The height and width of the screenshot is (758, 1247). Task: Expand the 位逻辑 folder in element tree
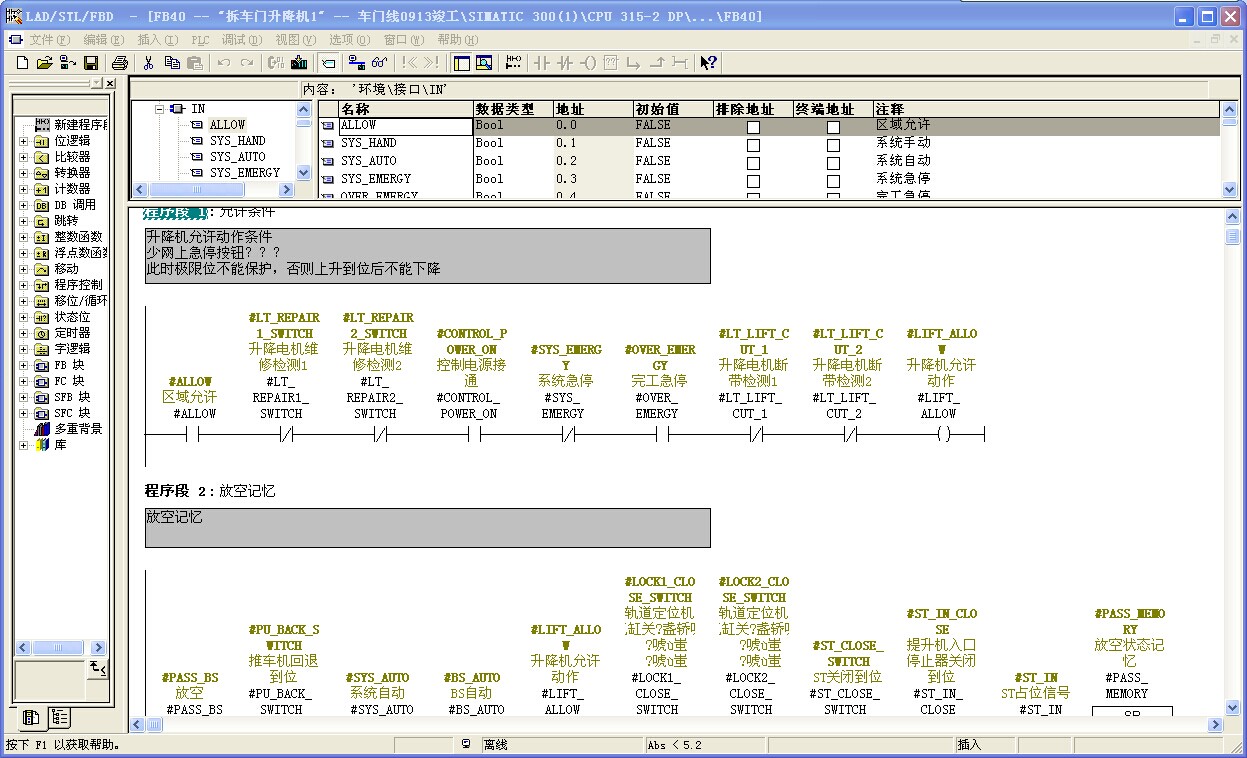pyautogui.click(x=24, y=141)
